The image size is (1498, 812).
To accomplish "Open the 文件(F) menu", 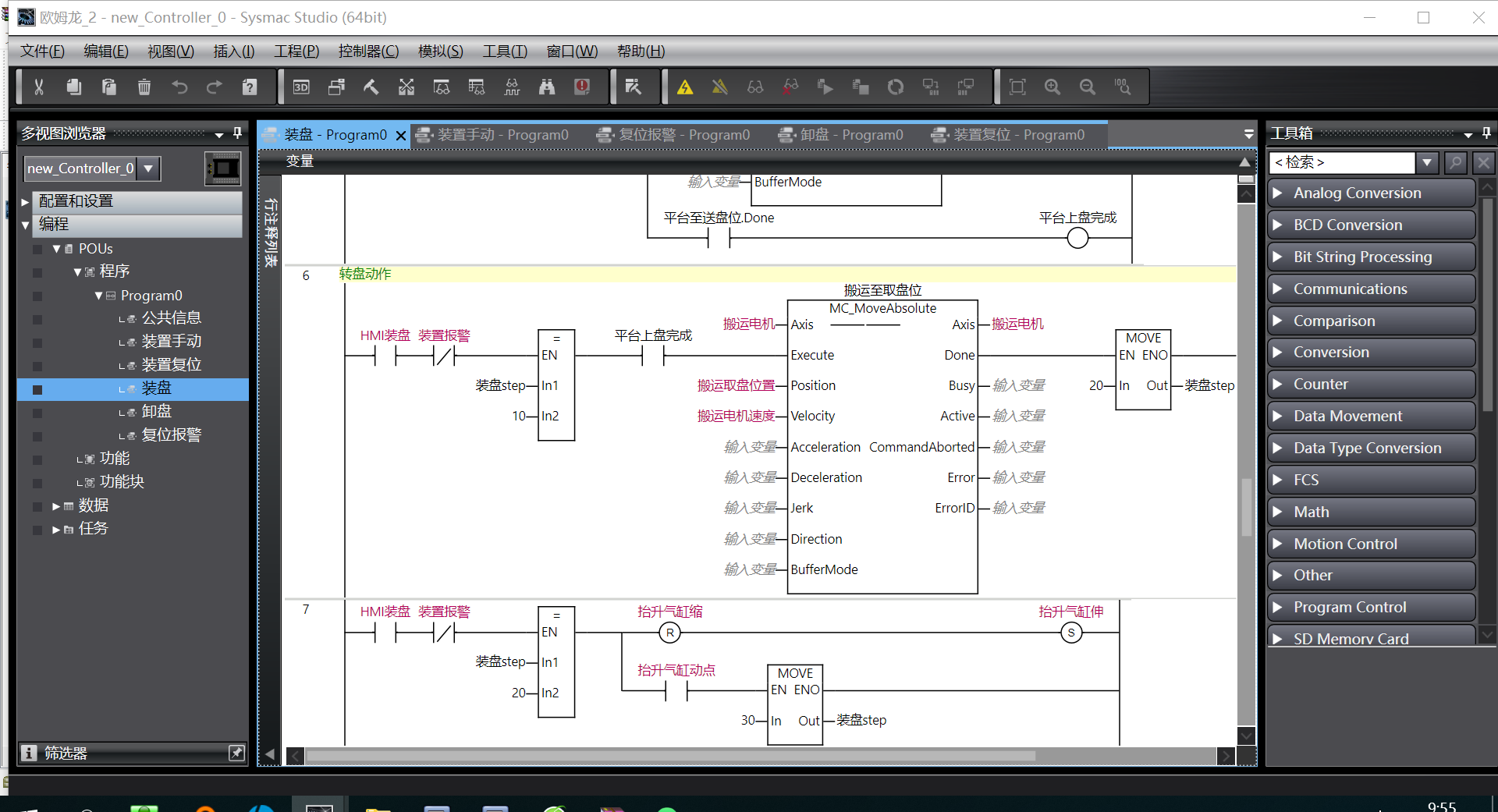I will point(42,51).
